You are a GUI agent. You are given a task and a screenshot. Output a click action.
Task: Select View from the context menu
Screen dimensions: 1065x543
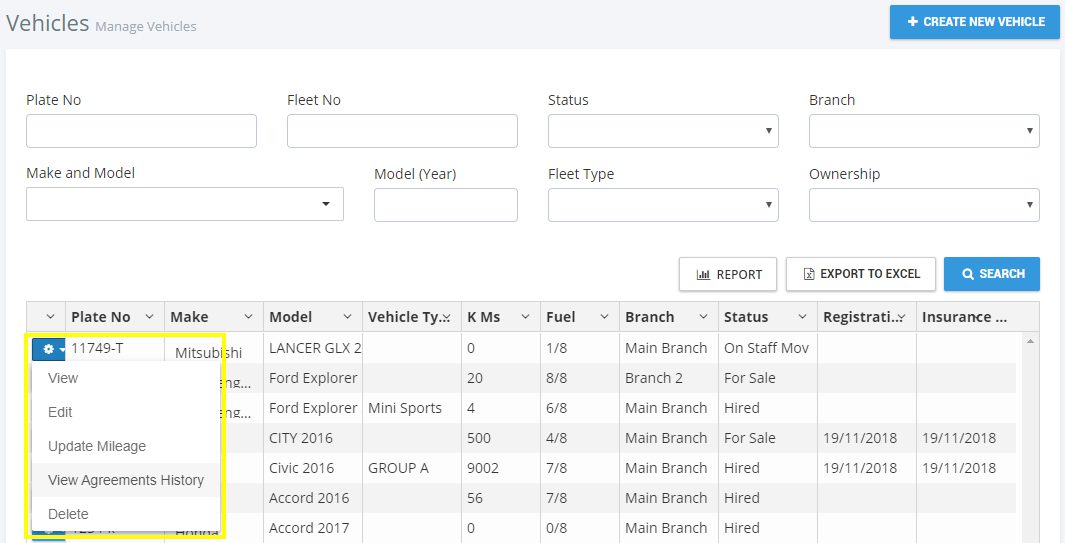point(63,378)
